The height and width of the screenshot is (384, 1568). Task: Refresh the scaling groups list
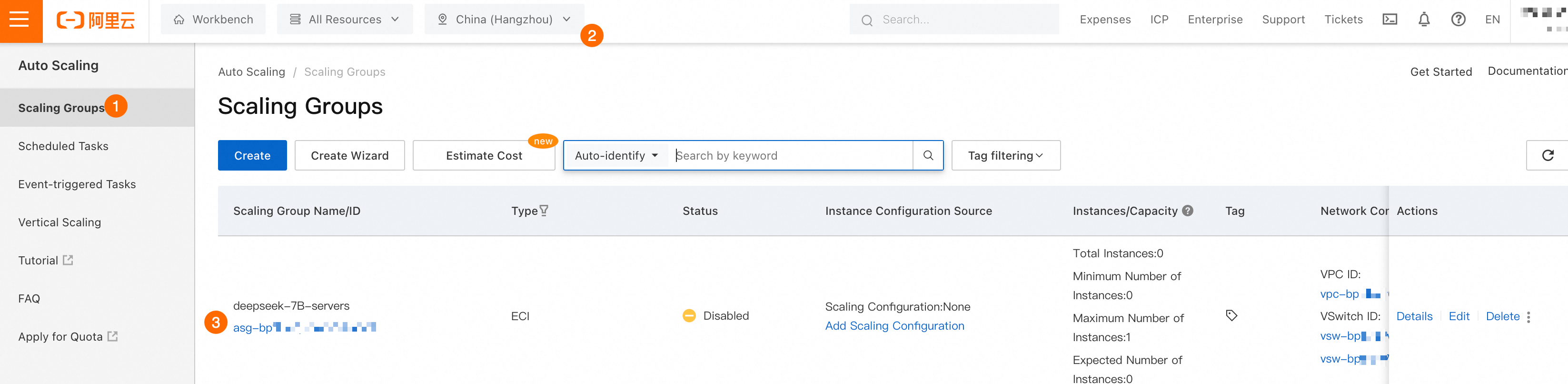click(1548, 155)
